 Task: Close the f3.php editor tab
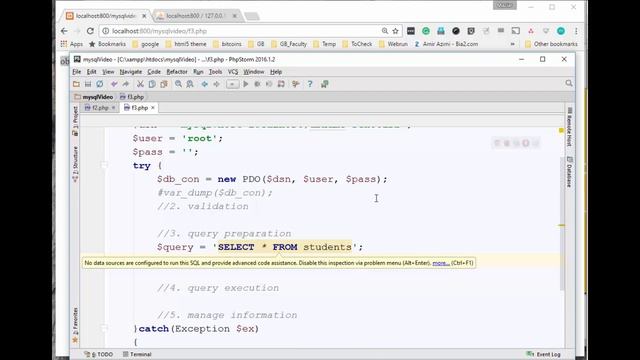(x=153, y=108)
